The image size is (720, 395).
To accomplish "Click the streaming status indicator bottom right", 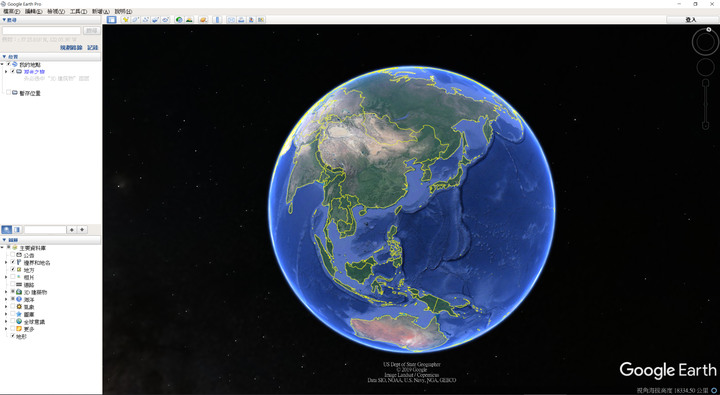I will point(714,390).
